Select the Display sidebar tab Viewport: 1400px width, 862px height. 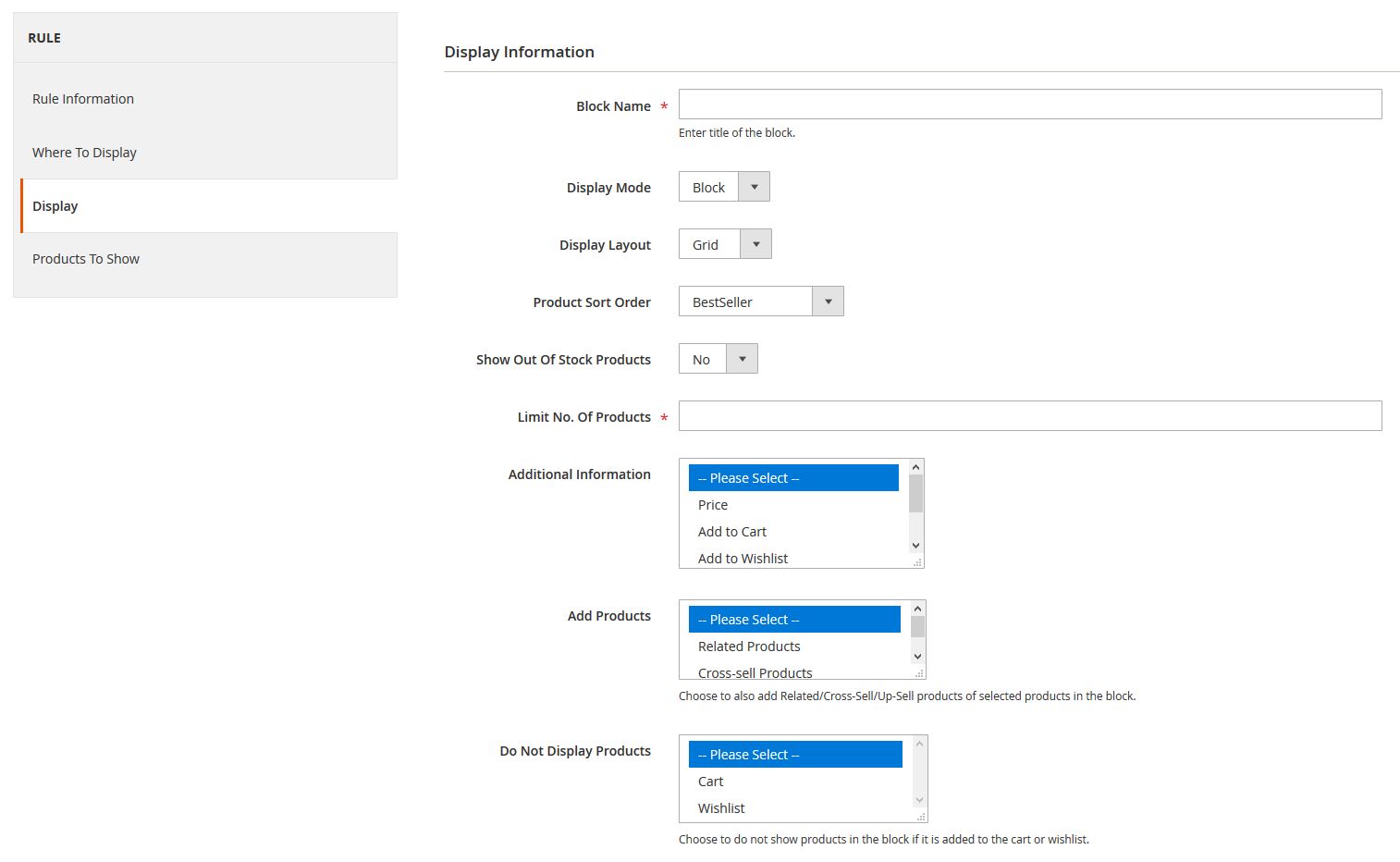click(55, 206)
